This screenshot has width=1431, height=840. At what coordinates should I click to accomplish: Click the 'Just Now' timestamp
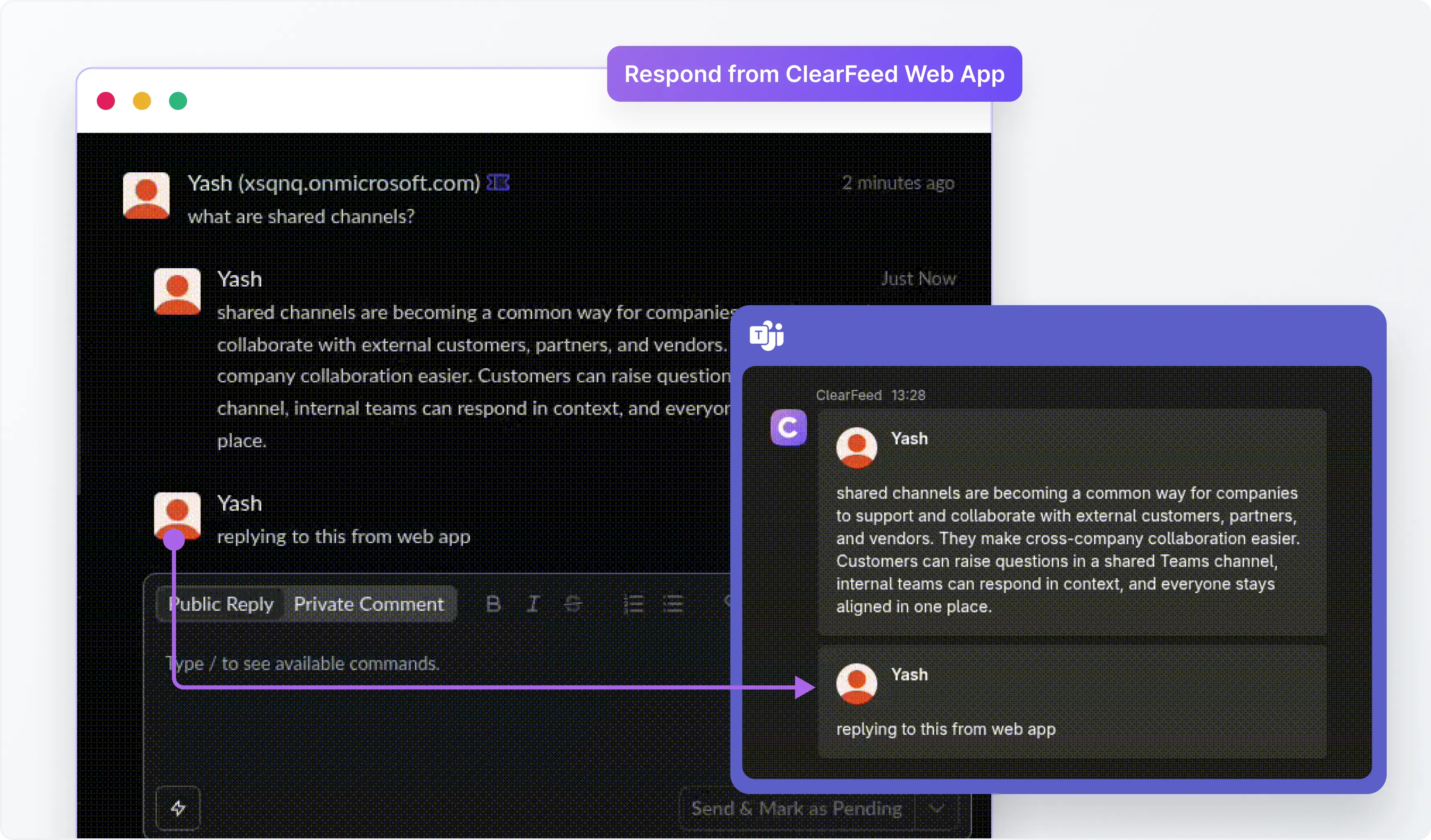click(x=919, y=278)
